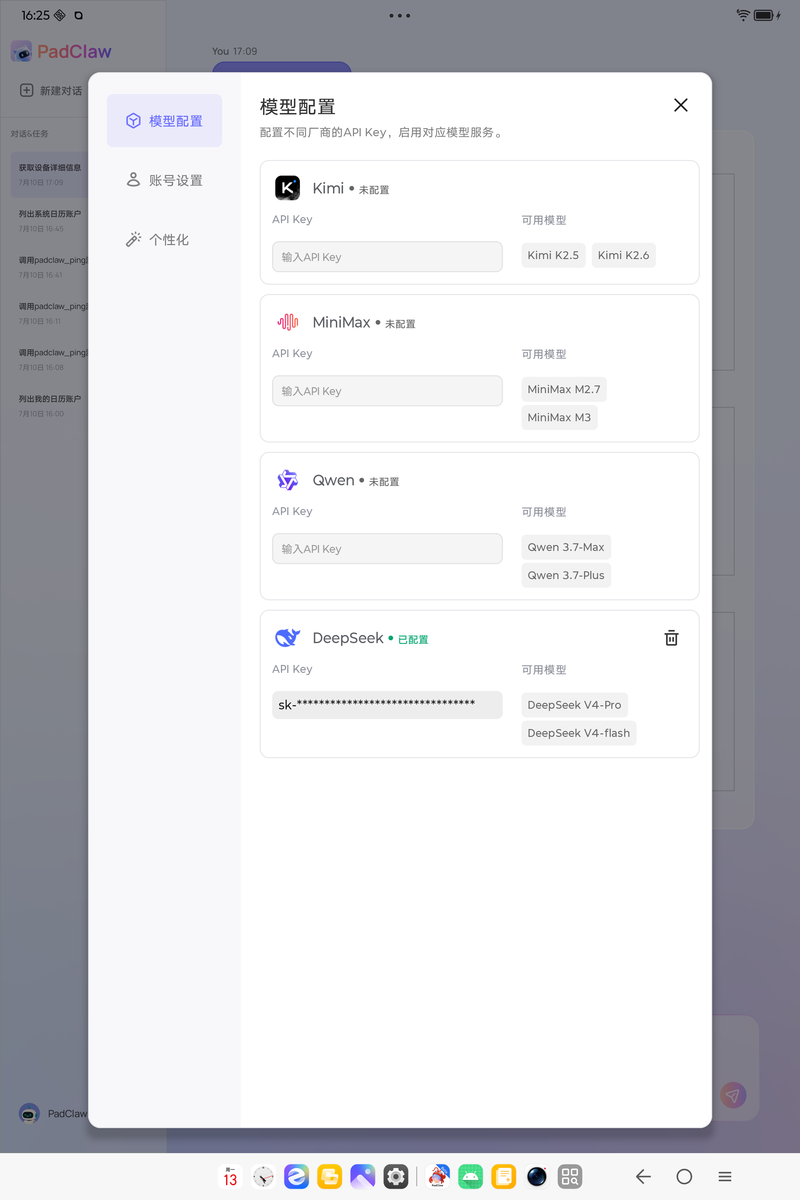The width and height of the screenshot is (800, 1200).
Task: Open the yellow file manager in dock
Action: click(x=329, y=1177)
